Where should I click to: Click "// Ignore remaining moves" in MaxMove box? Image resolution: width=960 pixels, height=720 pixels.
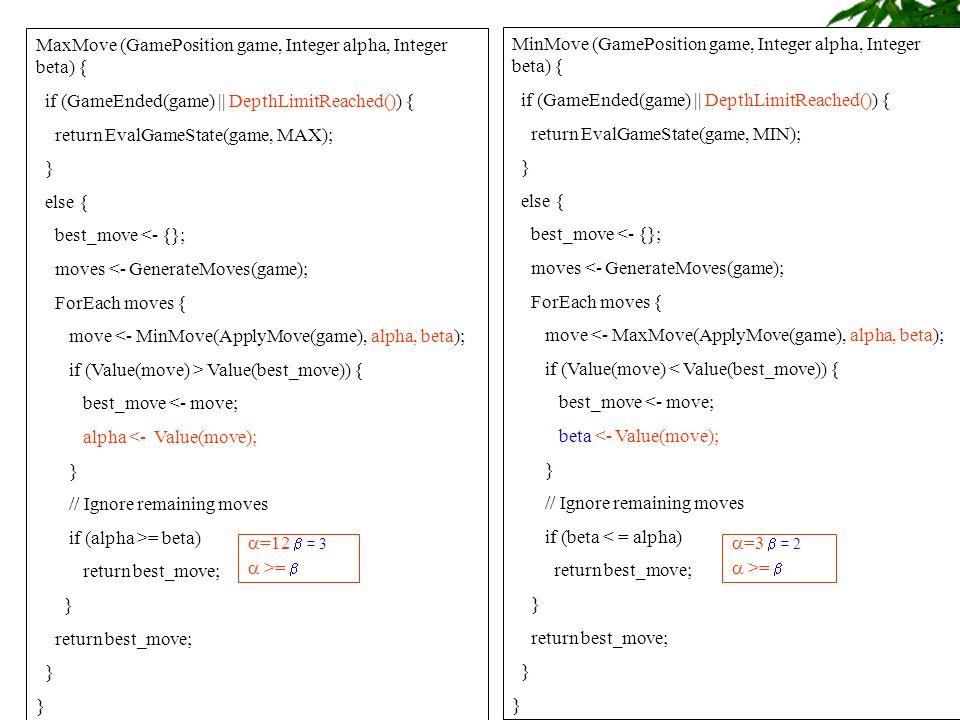tap(168, 504)
